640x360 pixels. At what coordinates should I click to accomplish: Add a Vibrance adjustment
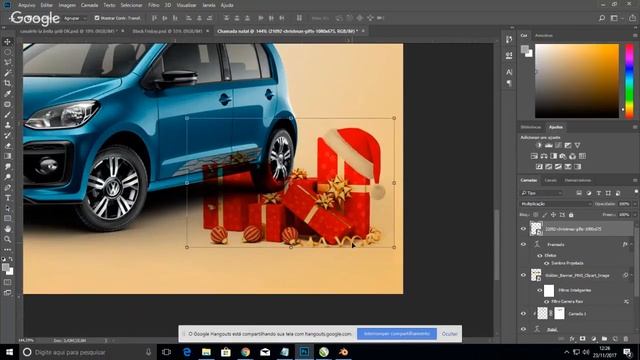(577, 145)
